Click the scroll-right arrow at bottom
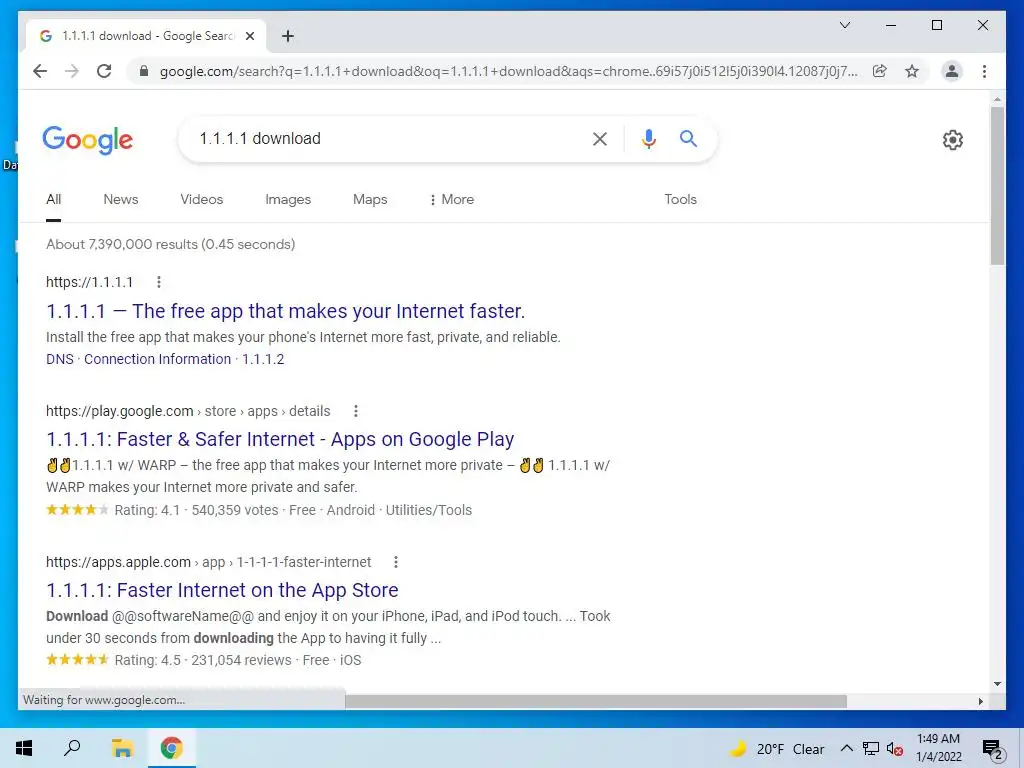This screenshot has width=1024, height=768. coord(981,701)
